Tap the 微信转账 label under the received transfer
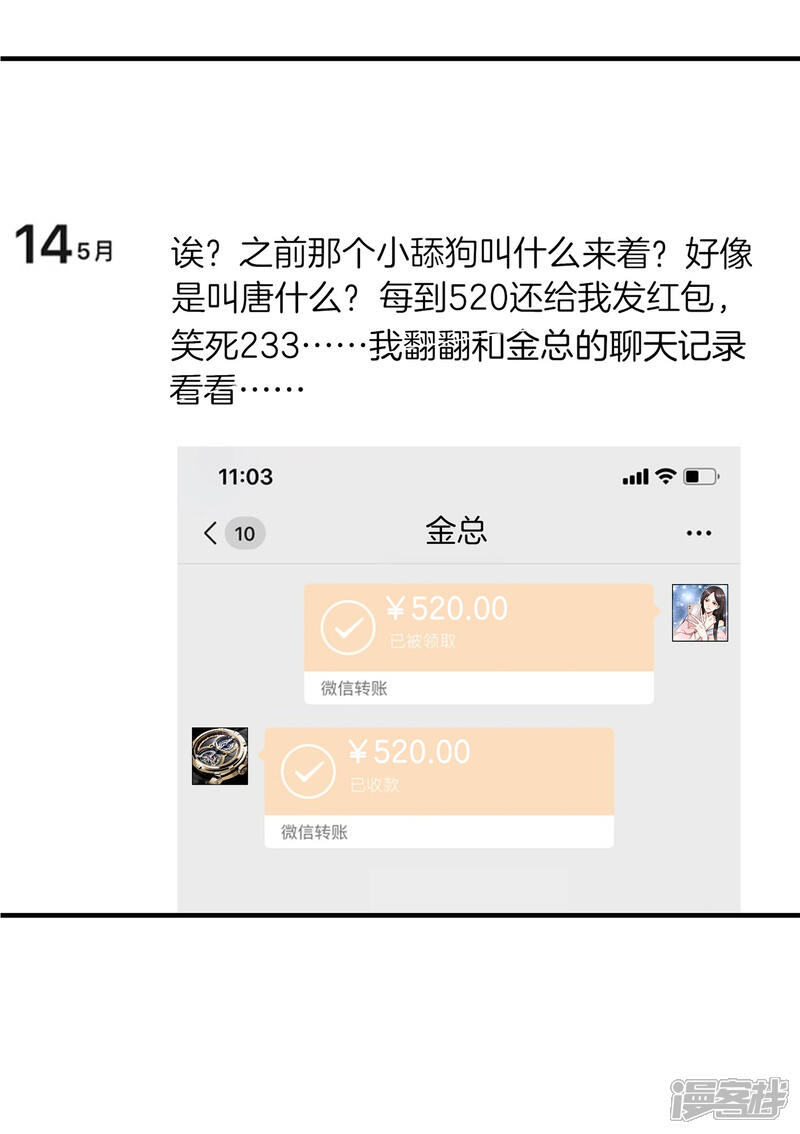The height and width of the screenshot is (1134, 800). click(314, 832)
